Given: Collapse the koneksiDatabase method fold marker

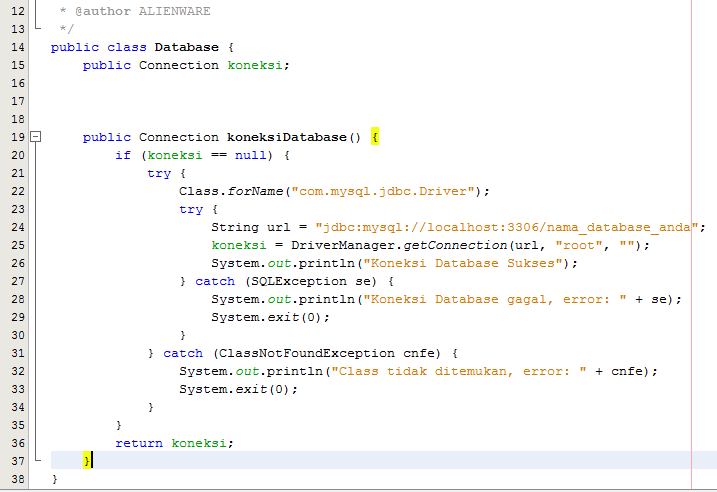Looking at the screenshot, I should [35, 136].
